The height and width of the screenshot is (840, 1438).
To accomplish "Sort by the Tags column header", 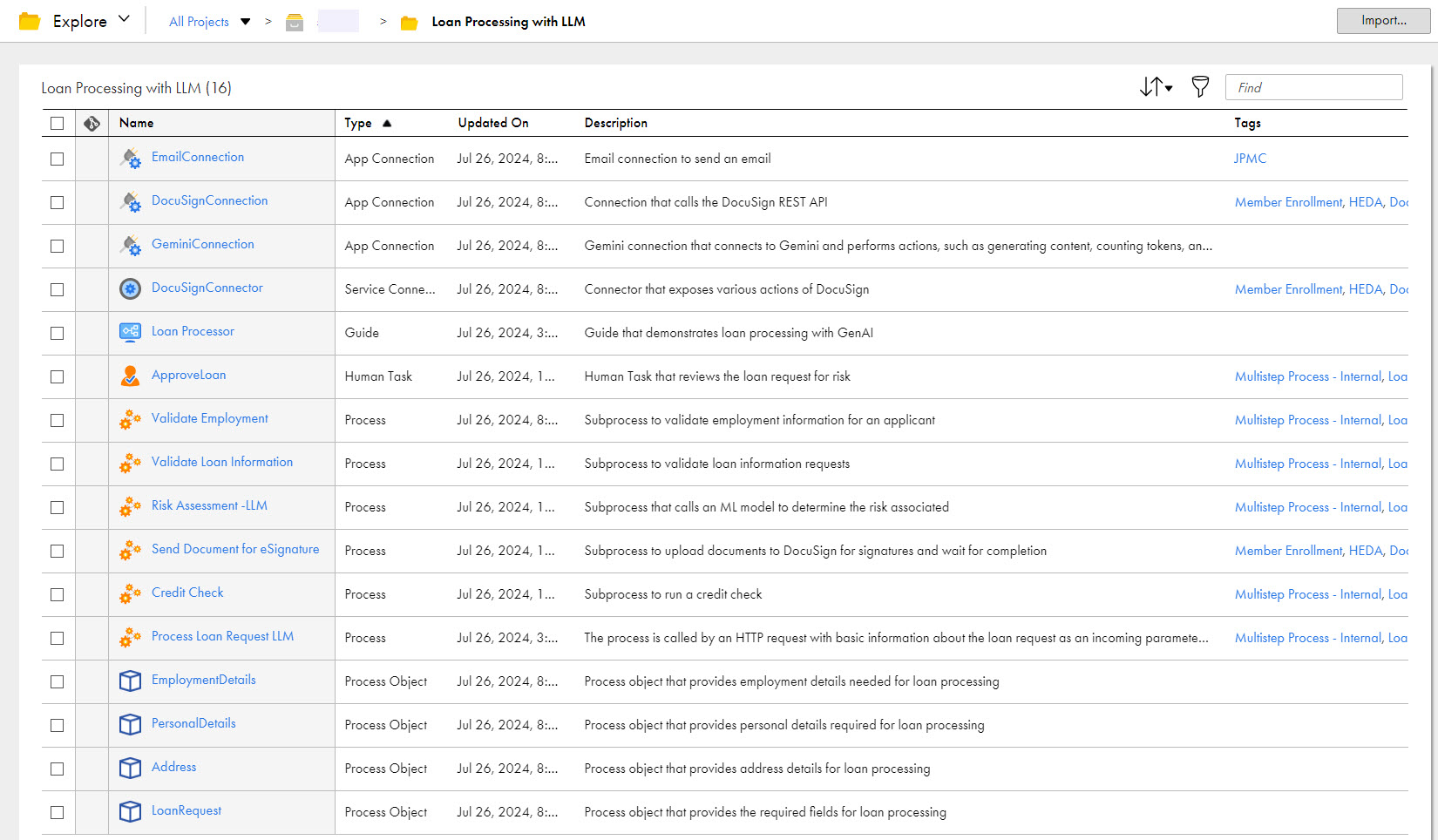I will [x=1247, y=123].
